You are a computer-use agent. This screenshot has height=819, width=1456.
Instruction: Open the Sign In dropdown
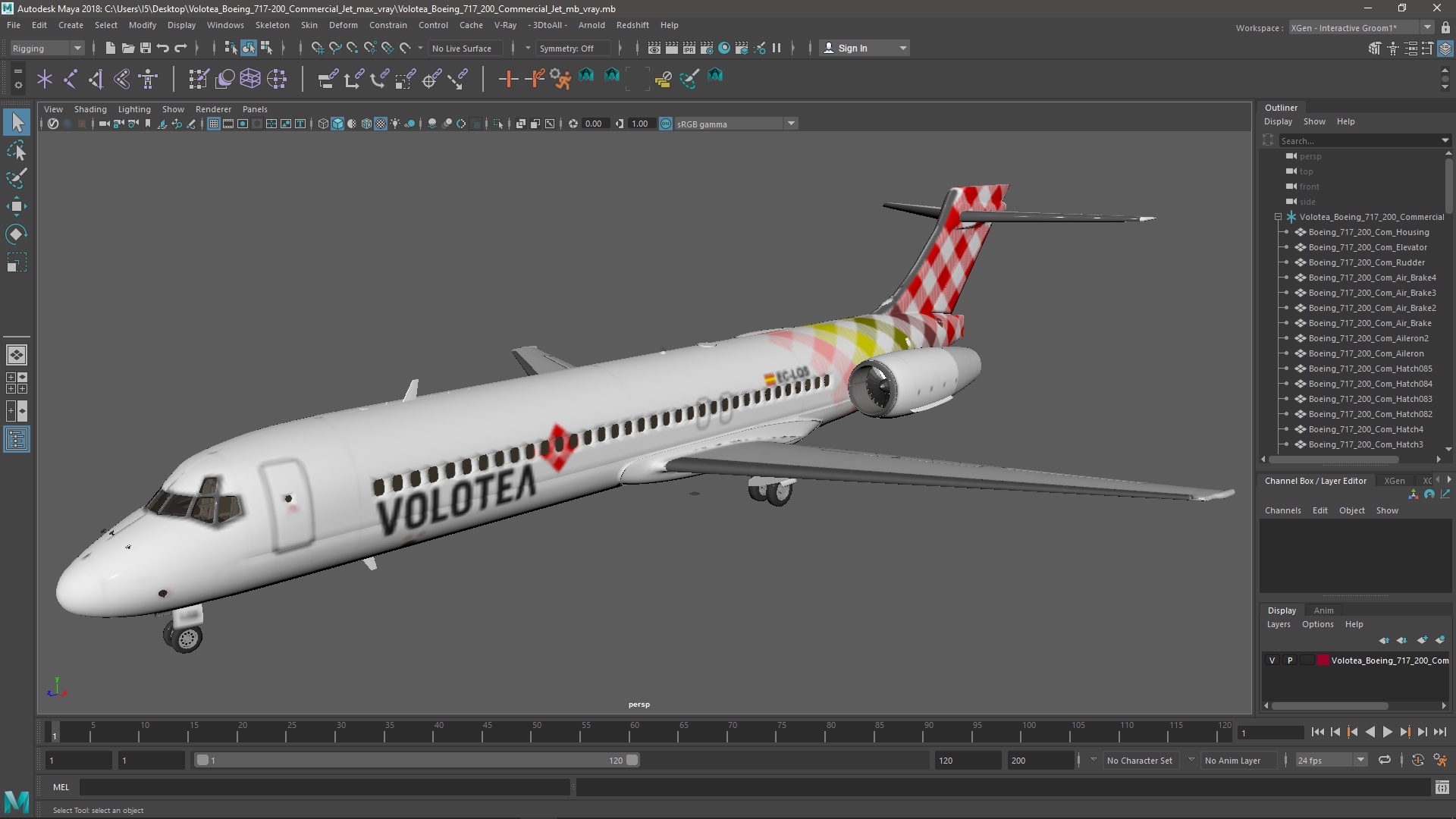pos(864,48)
